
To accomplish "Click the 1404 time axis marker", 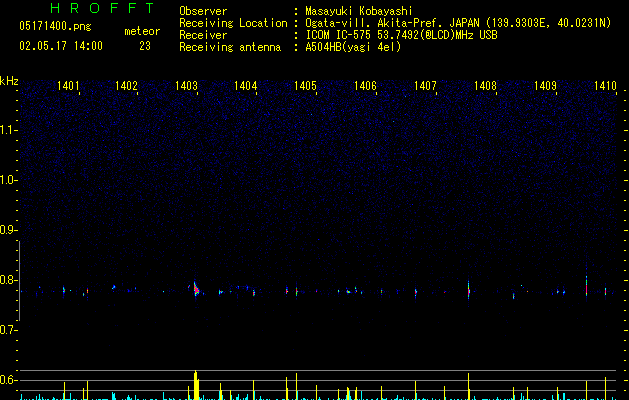I will (246, 86).
